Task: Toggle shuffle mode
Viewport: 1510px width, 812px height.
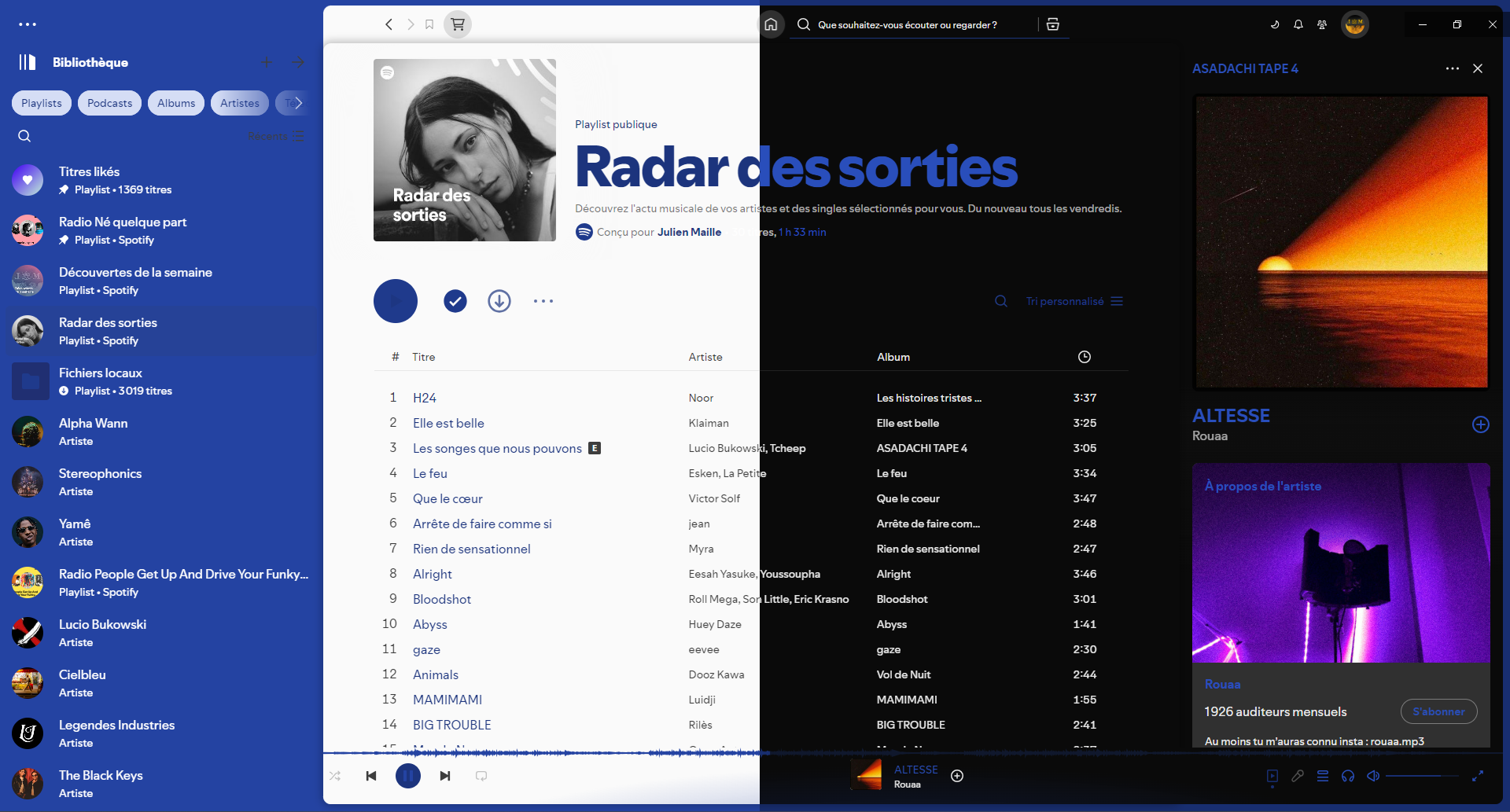Action: pos(335,776)
